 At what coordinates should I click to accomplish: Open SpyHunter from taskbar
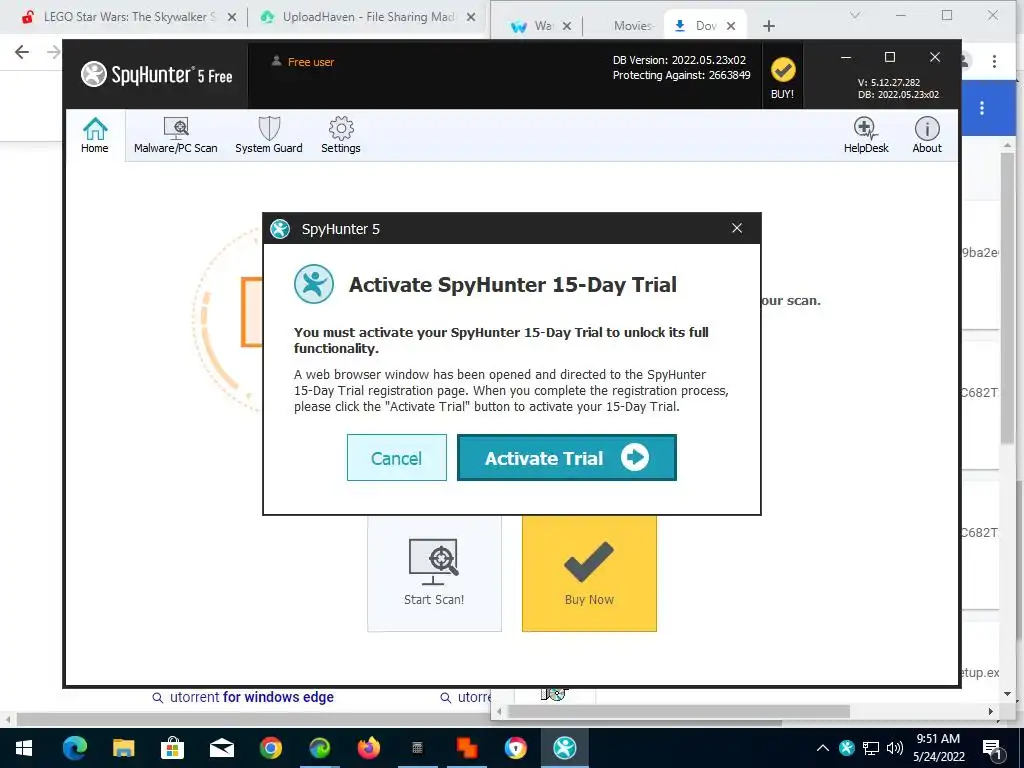pyautogui.click(x=565, y=748)
